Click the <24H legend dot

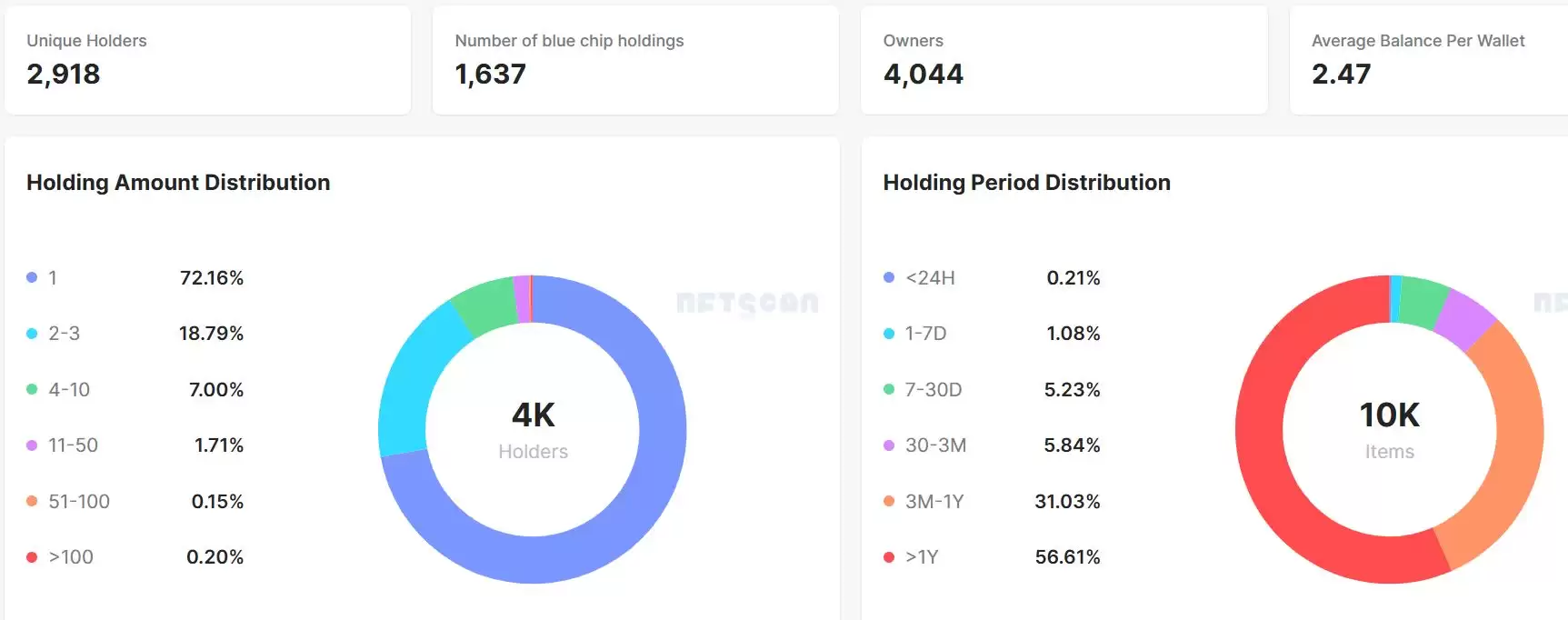tap(889, 277)
